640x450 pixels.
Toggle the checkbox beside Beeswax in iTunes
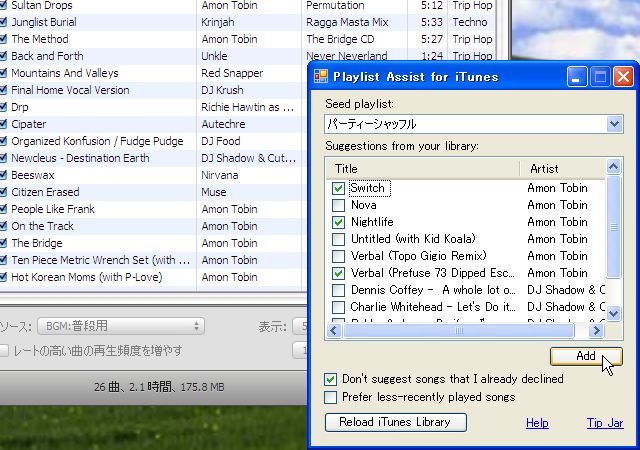tap(3, 175)
